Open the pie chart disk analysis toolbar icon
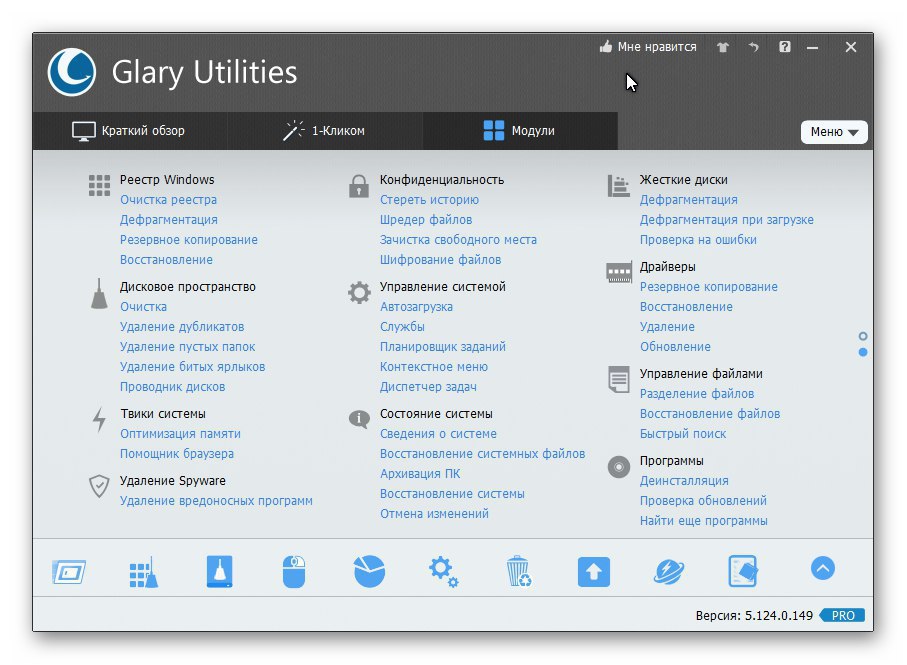 coord(369,571)
